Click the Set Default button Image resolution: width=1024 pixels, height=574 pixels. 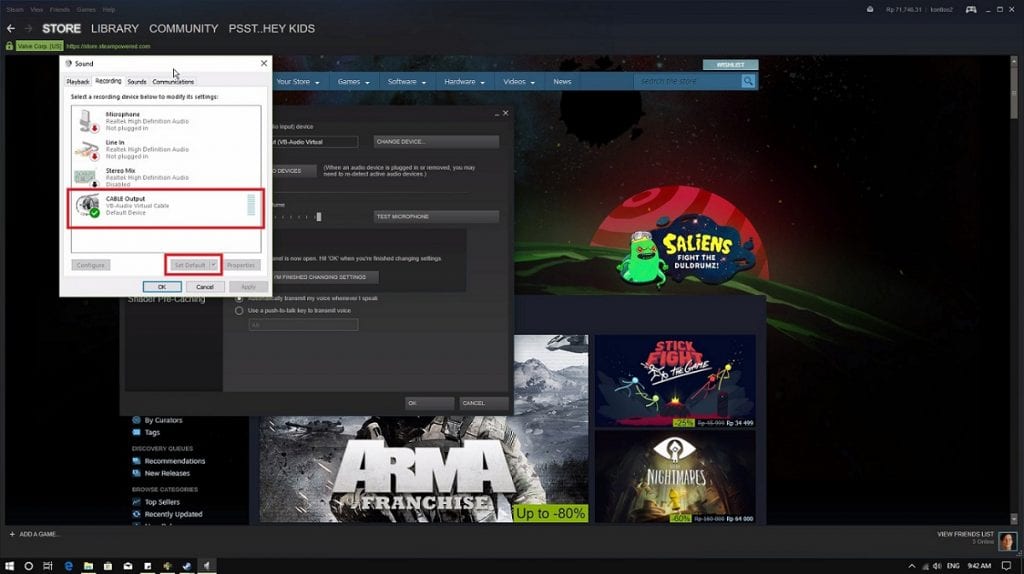click(x=189, y=265)
